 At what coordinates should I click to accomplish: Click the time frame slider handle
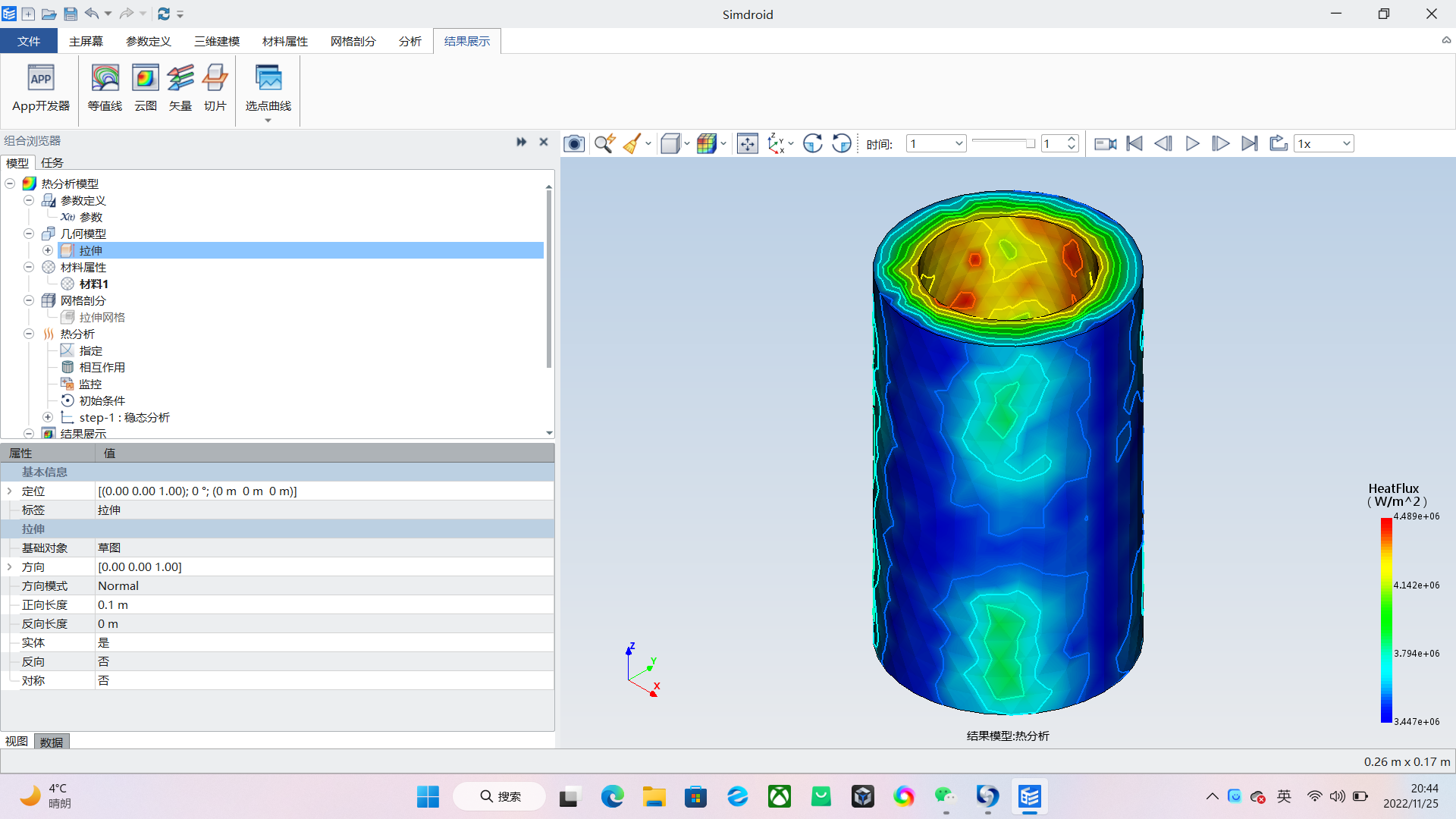pyautogui.click(x=1030, y=143)
